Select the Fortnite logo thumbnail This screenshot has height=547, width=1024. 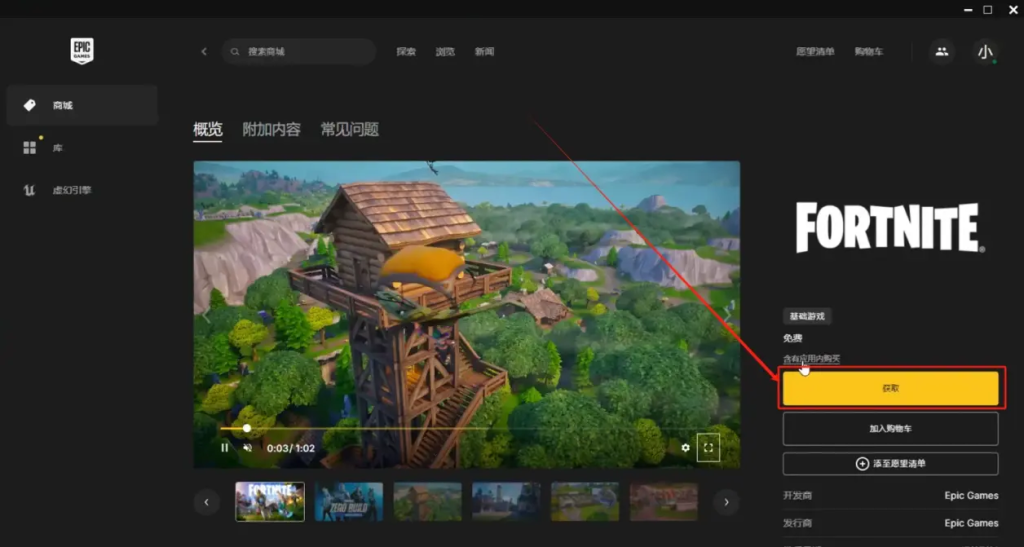pos(270,501)
